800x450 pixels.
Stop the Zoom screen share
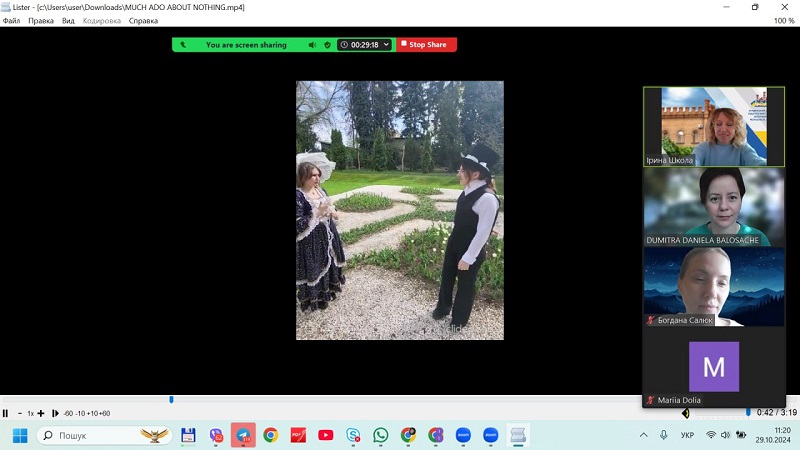pyautogui.click(x=427, y=44)
